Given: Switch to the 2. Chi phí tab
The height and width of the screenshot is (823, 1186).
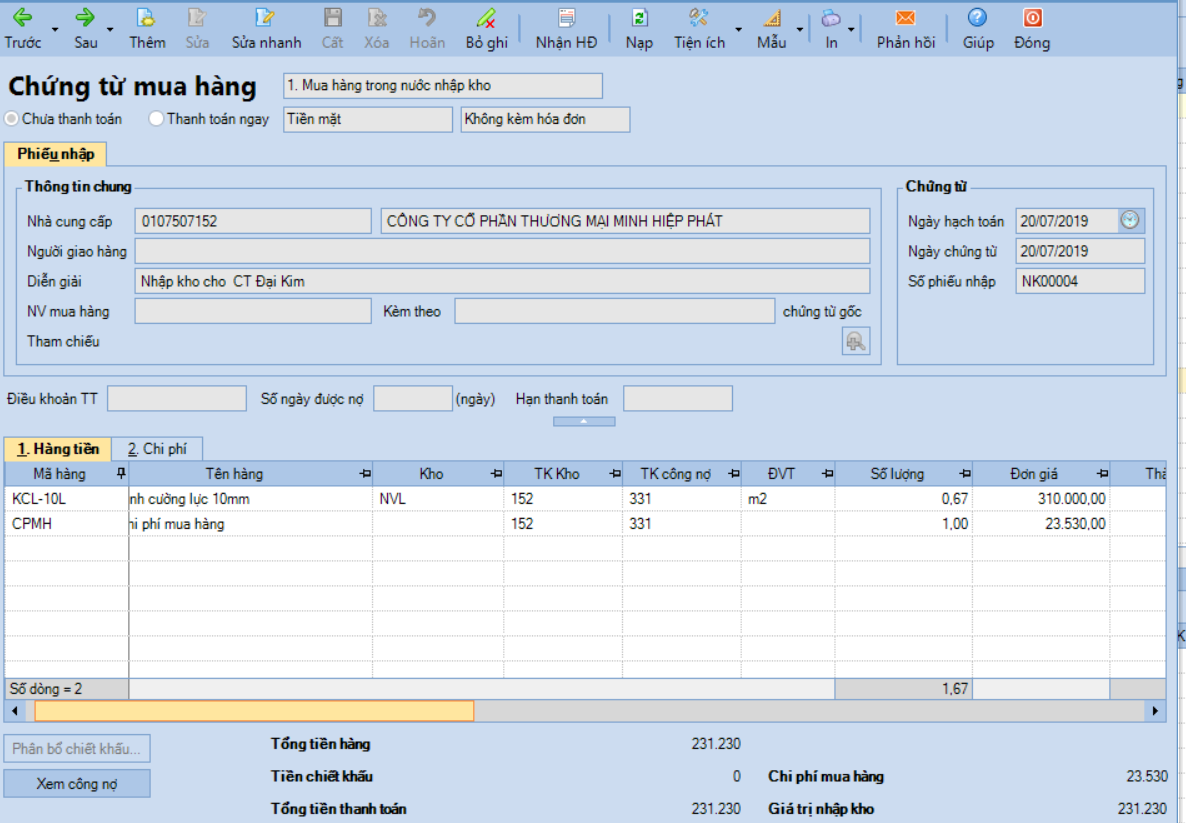Looking at the screenshot, I should click(x=157, y=449).
